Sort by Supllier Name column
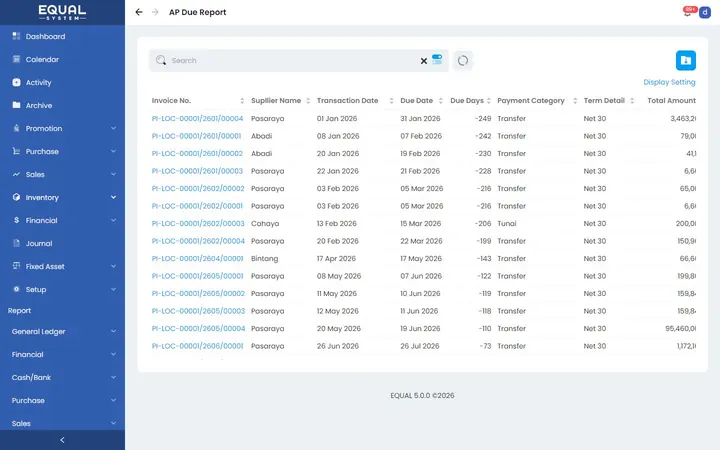The image size is (720, 450). 308,101
